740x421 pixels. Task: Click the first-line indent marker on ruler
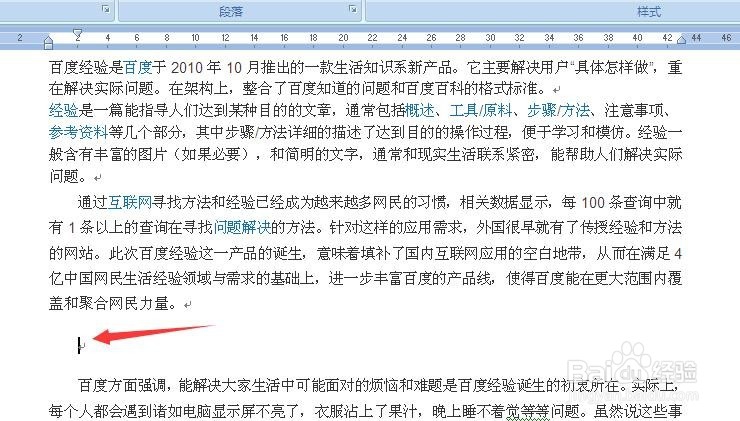click(x=78, y=34)
